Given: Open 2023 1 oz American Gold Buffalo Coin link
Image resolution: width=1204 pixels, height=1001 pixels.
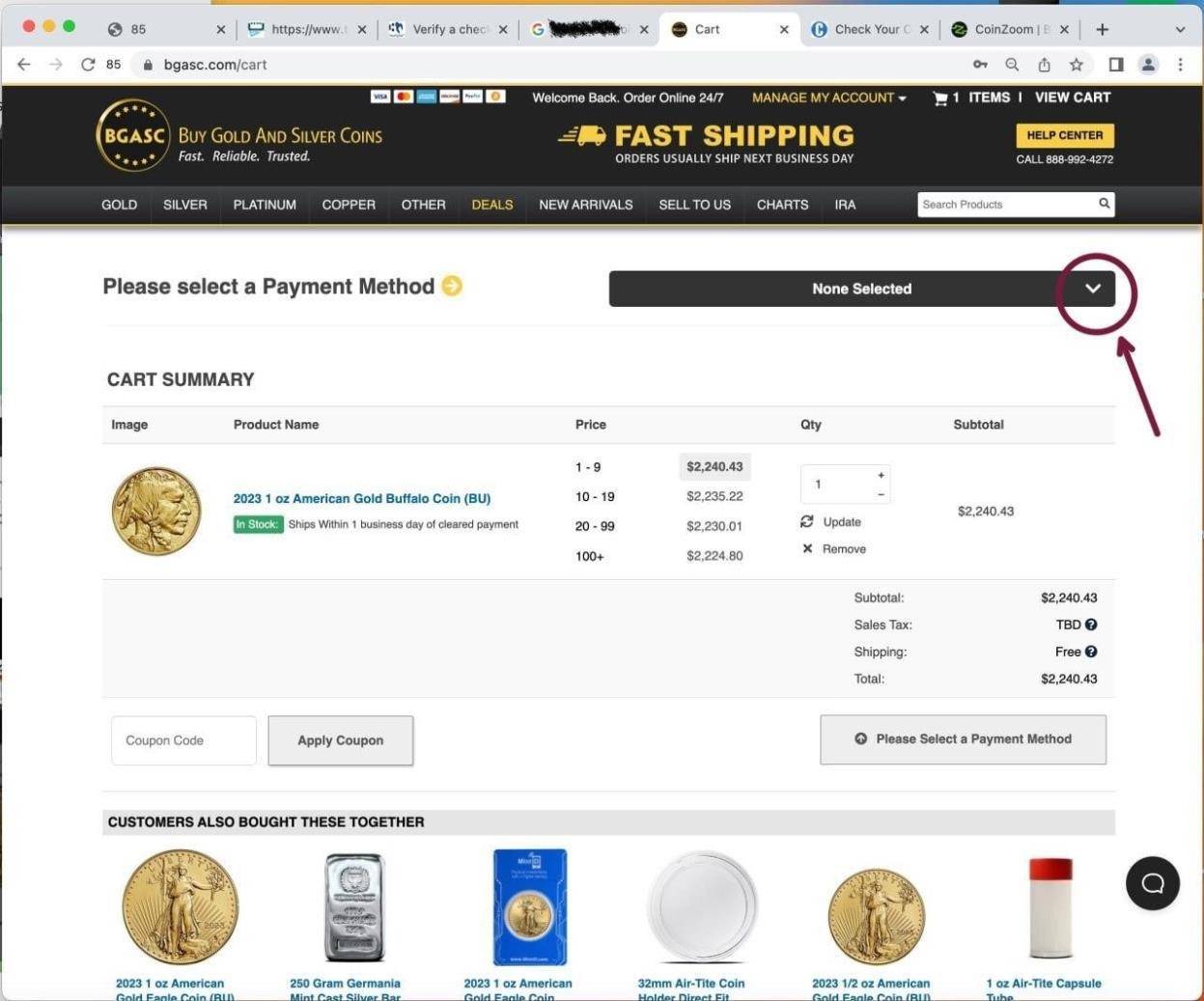Looking at the screenshot, I should pos(362,498).
